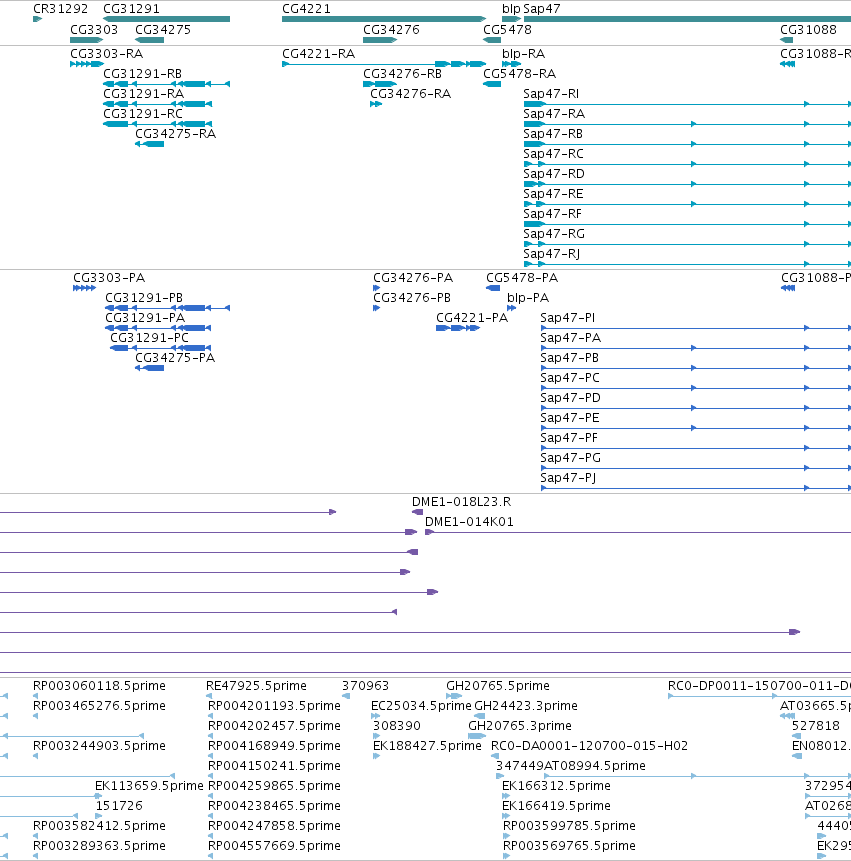Open the "CG34276-RA" transcript label
Screen dimensions: 851x861
(x=411, y=94)
